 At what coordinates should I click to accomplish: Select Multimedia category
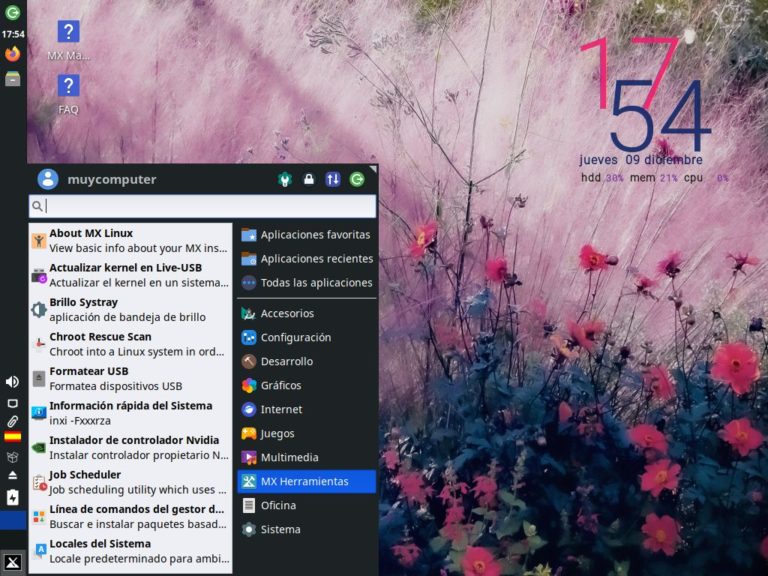point(307,457)
